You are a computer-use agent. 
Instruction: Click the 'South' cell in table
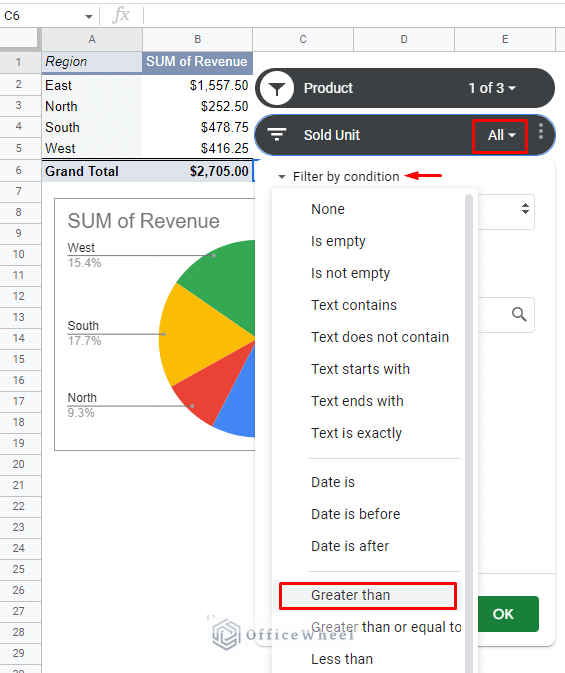pyautogui.click(x=92, y=127)
